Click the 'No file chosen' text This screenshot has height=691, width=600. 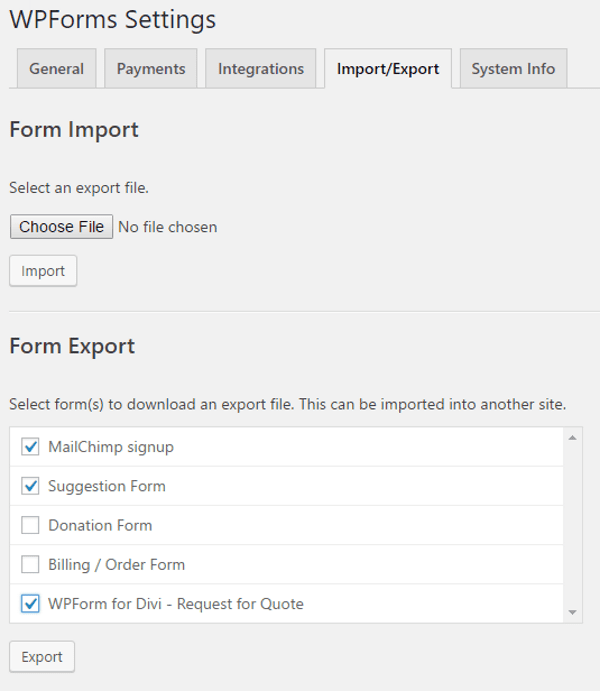(167, 227)
